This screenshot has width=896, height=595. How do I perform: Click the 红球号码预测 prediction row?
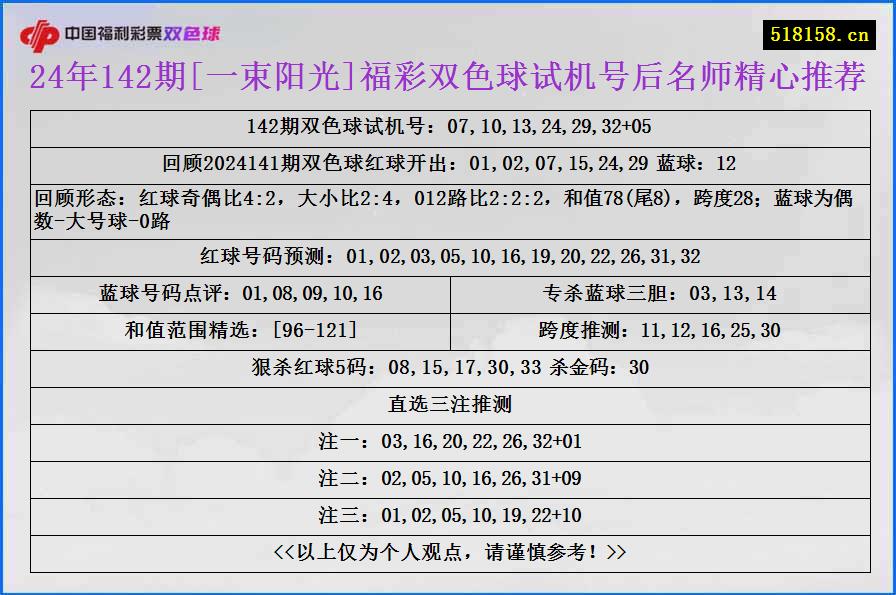(x=448, y=256)
